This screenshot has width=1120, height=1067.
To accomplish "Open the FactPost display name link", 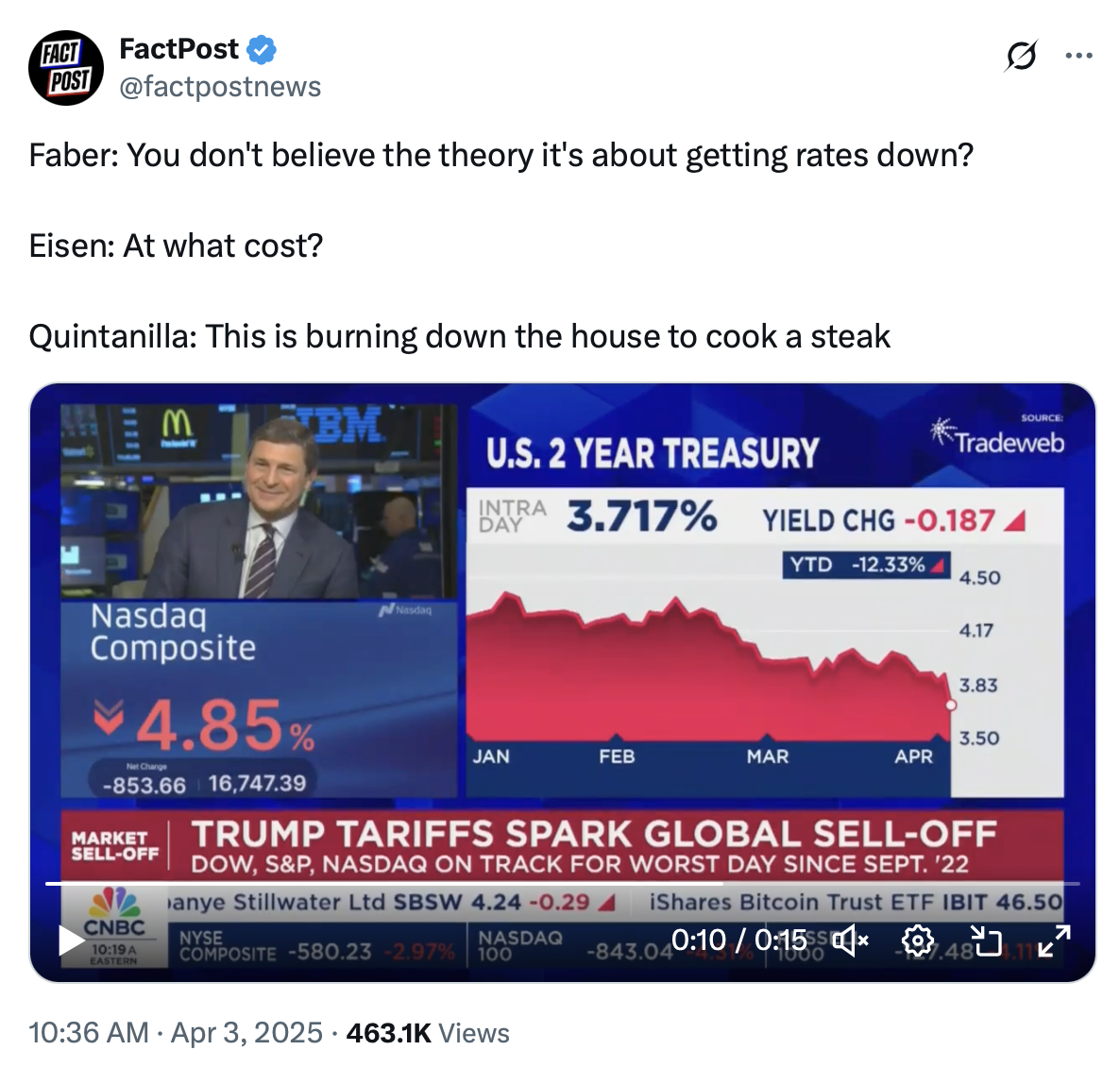I will click(x=178, y=49).
